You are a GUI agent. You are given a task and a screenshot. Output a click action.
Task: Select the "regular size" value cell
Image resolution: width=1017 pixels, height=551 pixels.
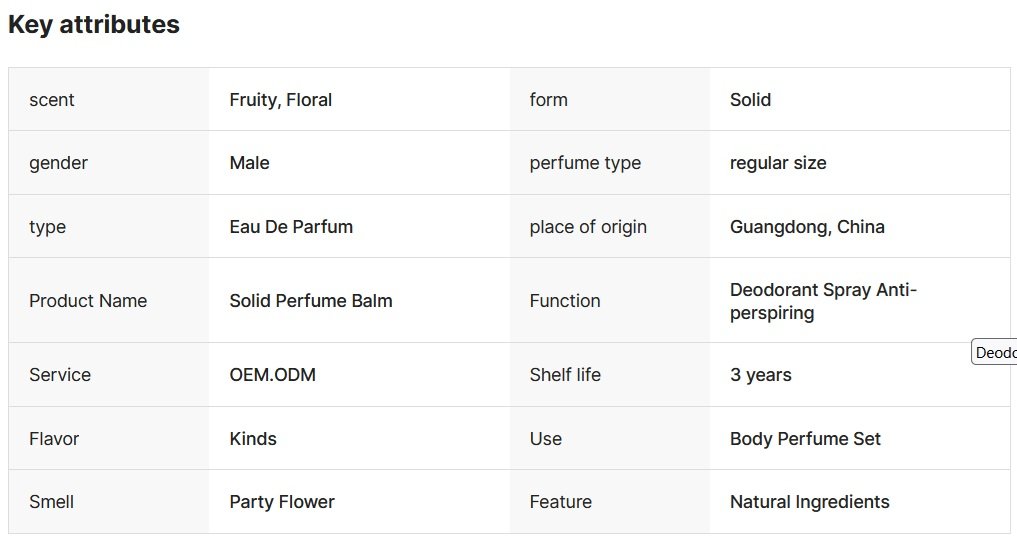778,163
